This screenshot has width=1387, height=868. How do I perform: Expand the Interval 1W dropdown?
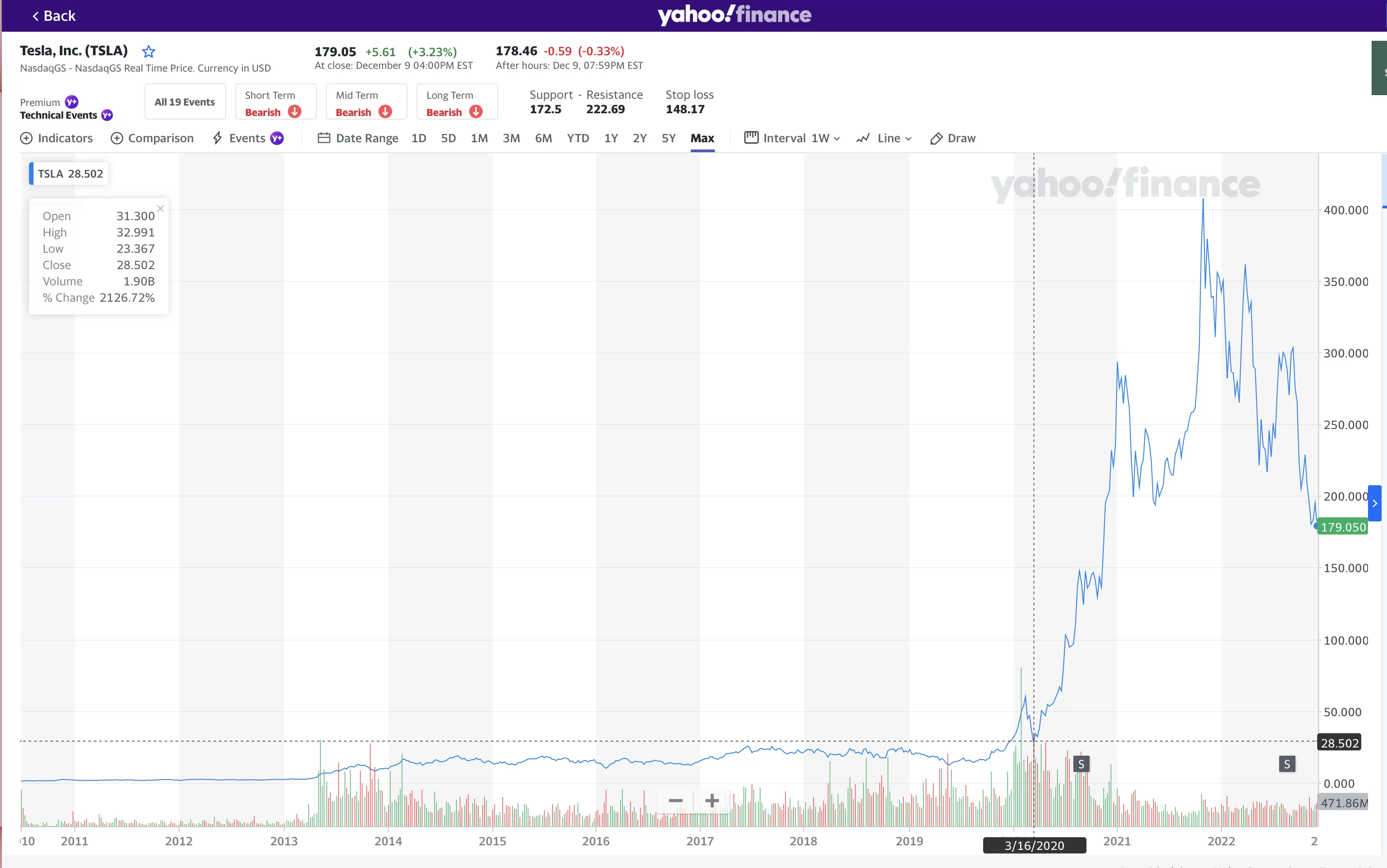pos(792,138)
